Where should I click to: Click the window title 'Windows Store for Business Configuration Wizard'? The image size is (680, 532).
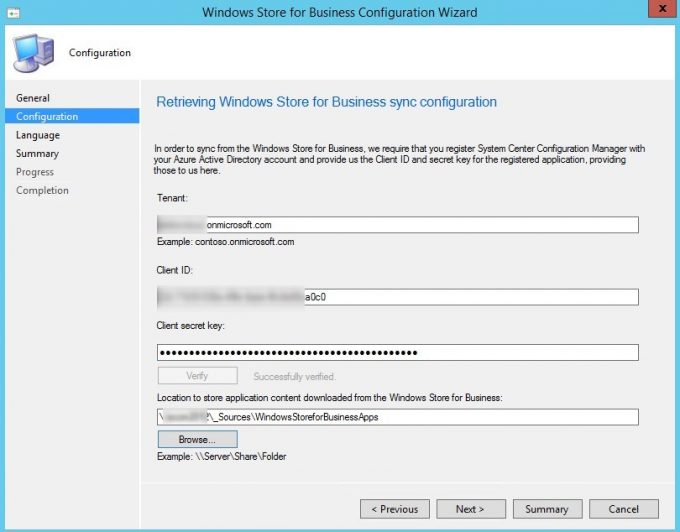[x=340, y=12]
